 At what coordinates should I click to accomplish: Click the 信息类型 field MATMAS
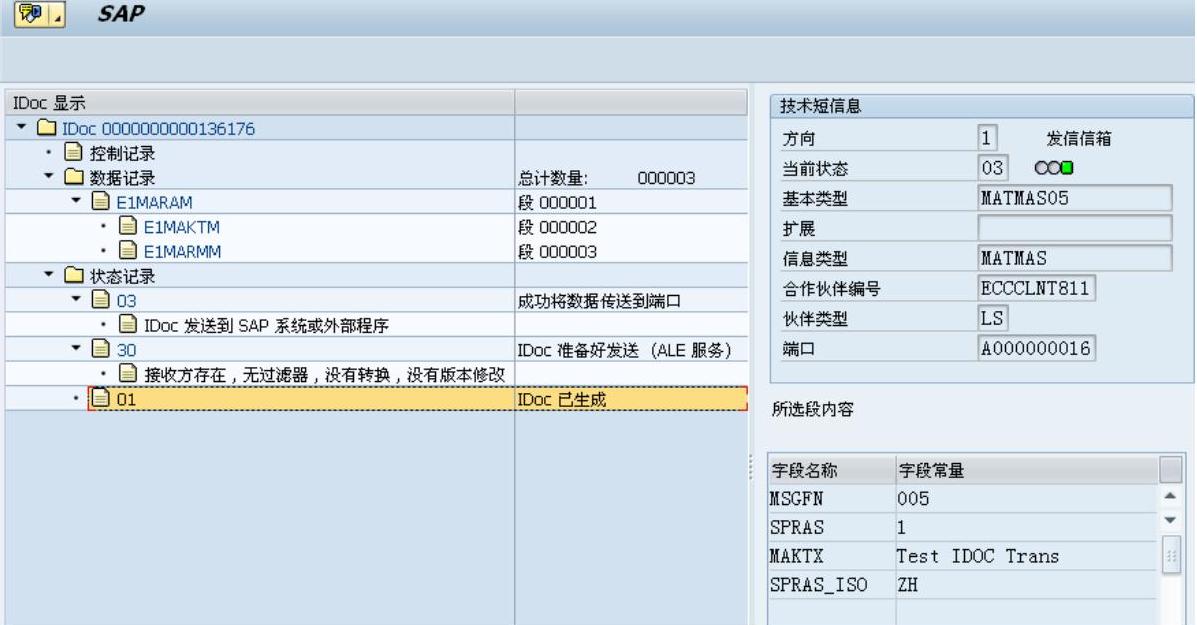(1074, 258)
